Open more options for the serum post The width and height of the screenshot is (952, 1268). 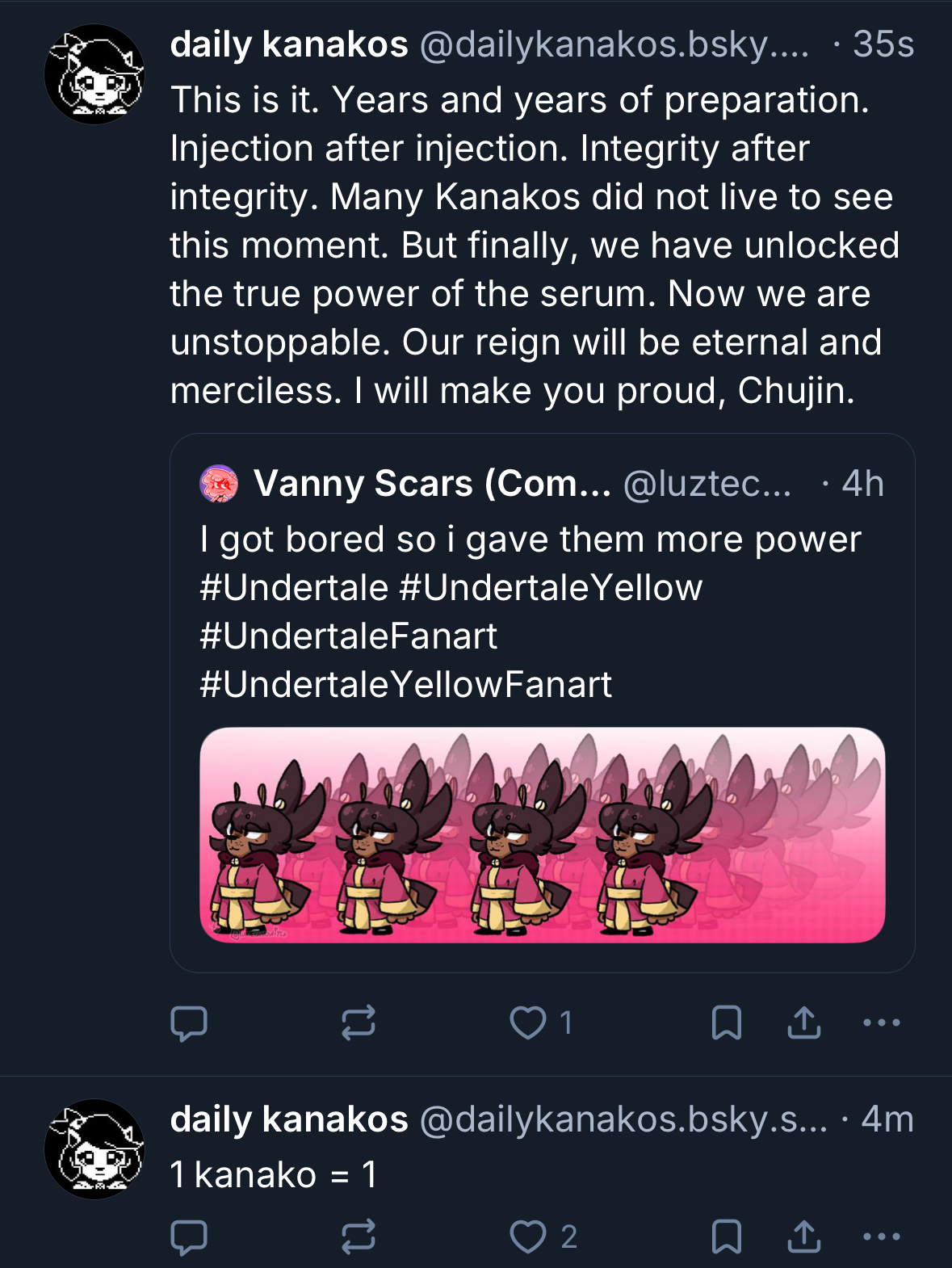click(x=881, y=1023)
